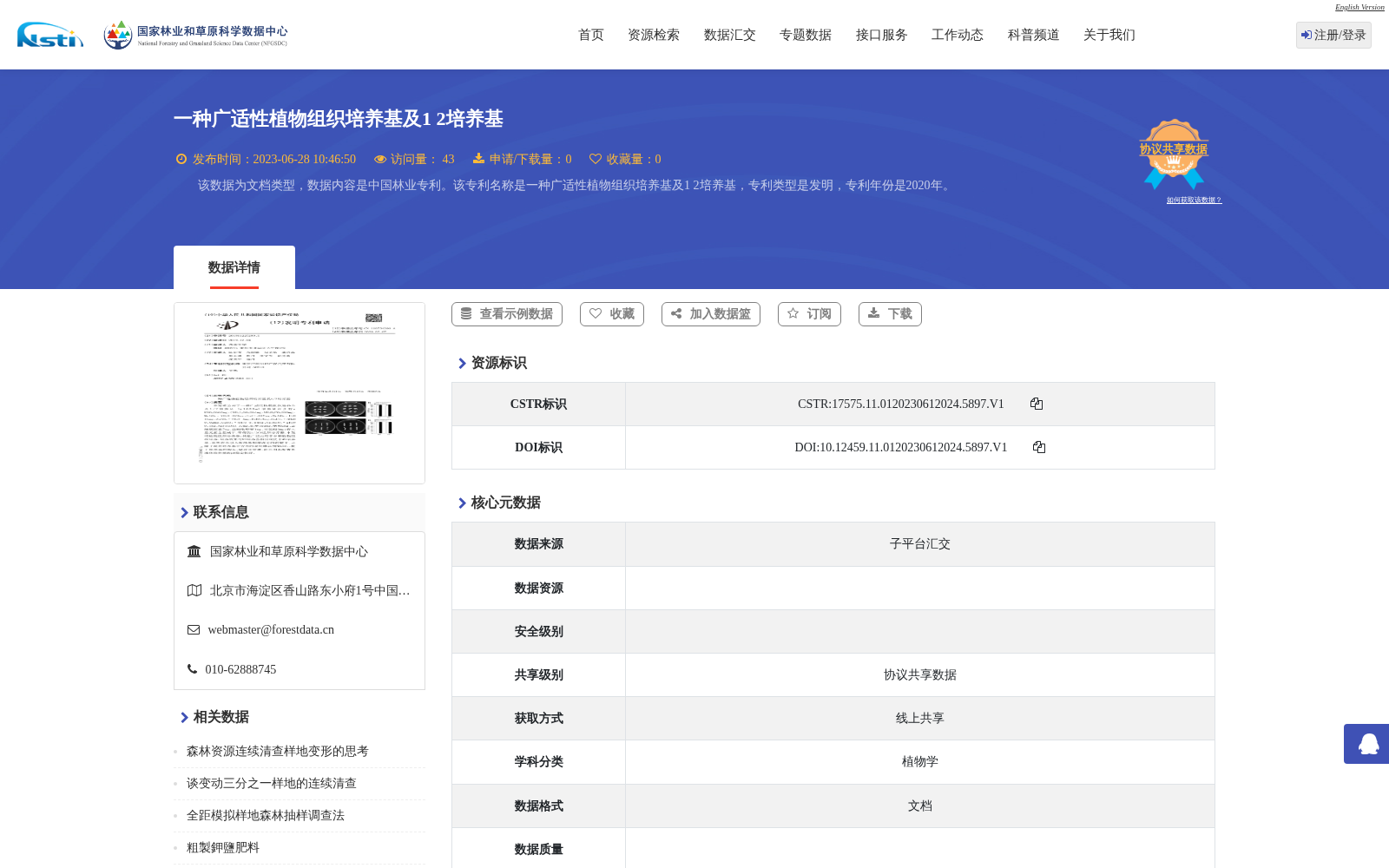Click the patent document preview thumbnail
Viewport: 1389px width, 868px height.
tap(300, 393)
